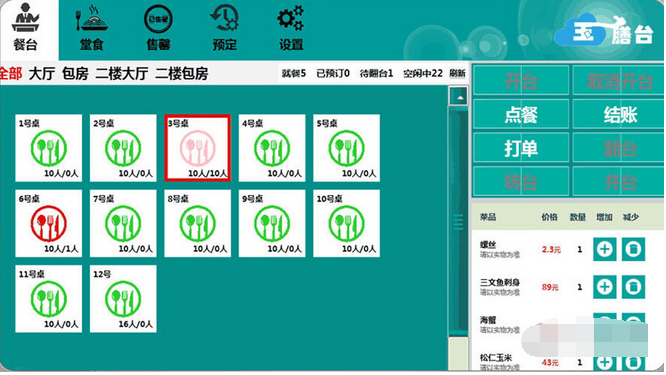
Task: Click the 价格 column header
Action: [x=549, y=217]
